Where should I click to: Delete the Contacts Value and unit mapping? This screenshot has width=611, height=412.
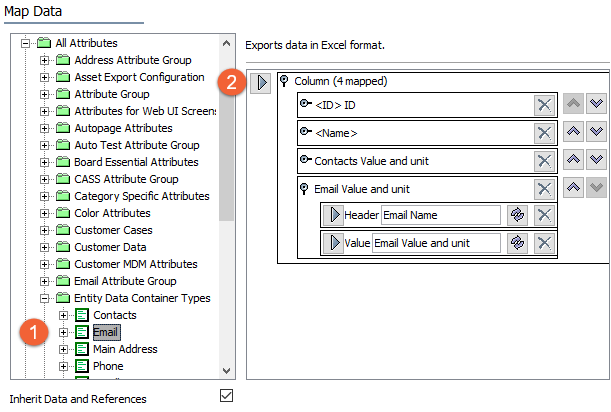coord(544,160)
